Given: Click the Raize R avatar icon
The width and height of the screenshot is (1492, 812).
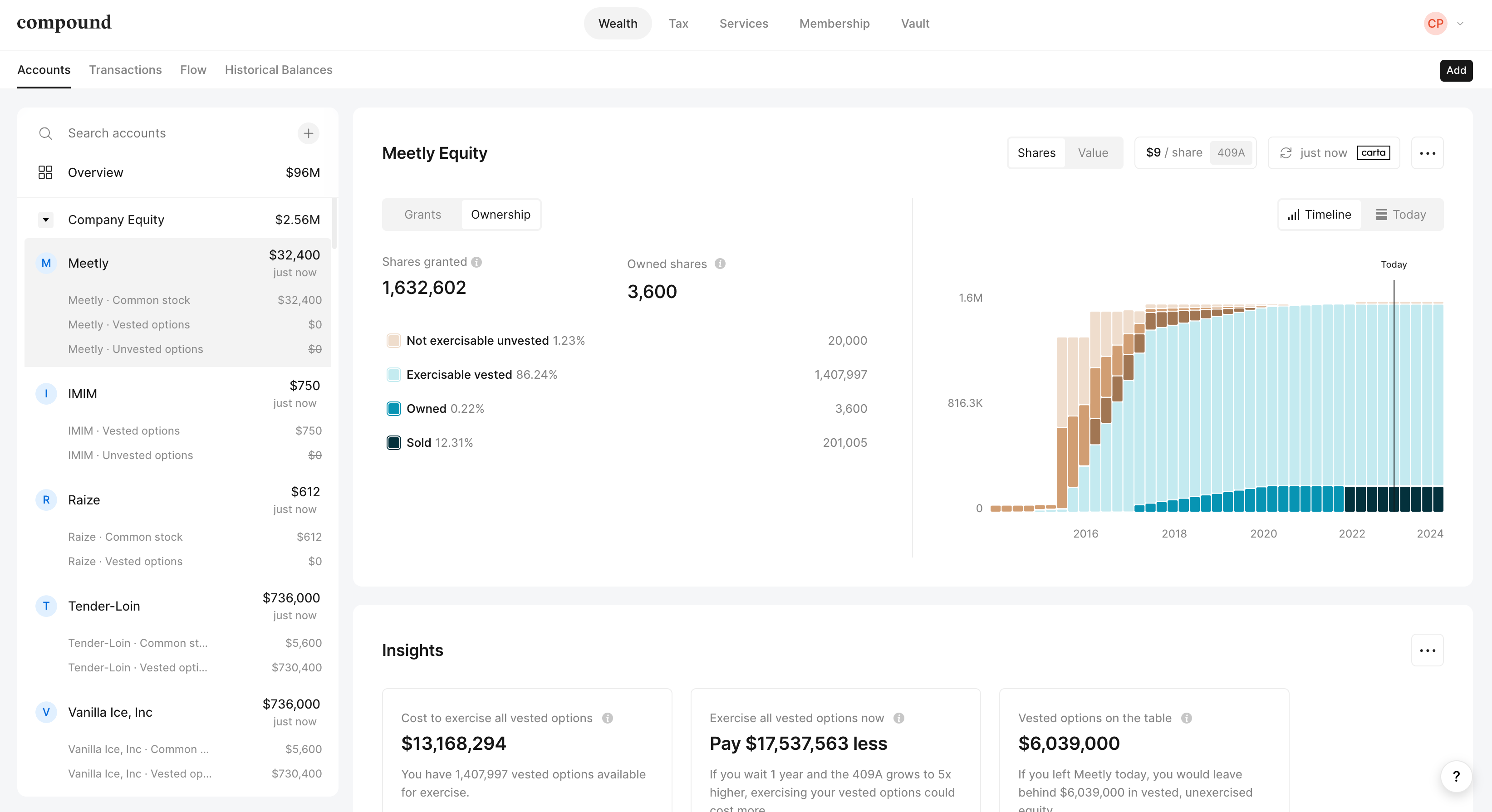Looking at the screenshot, I should (46, 500).
